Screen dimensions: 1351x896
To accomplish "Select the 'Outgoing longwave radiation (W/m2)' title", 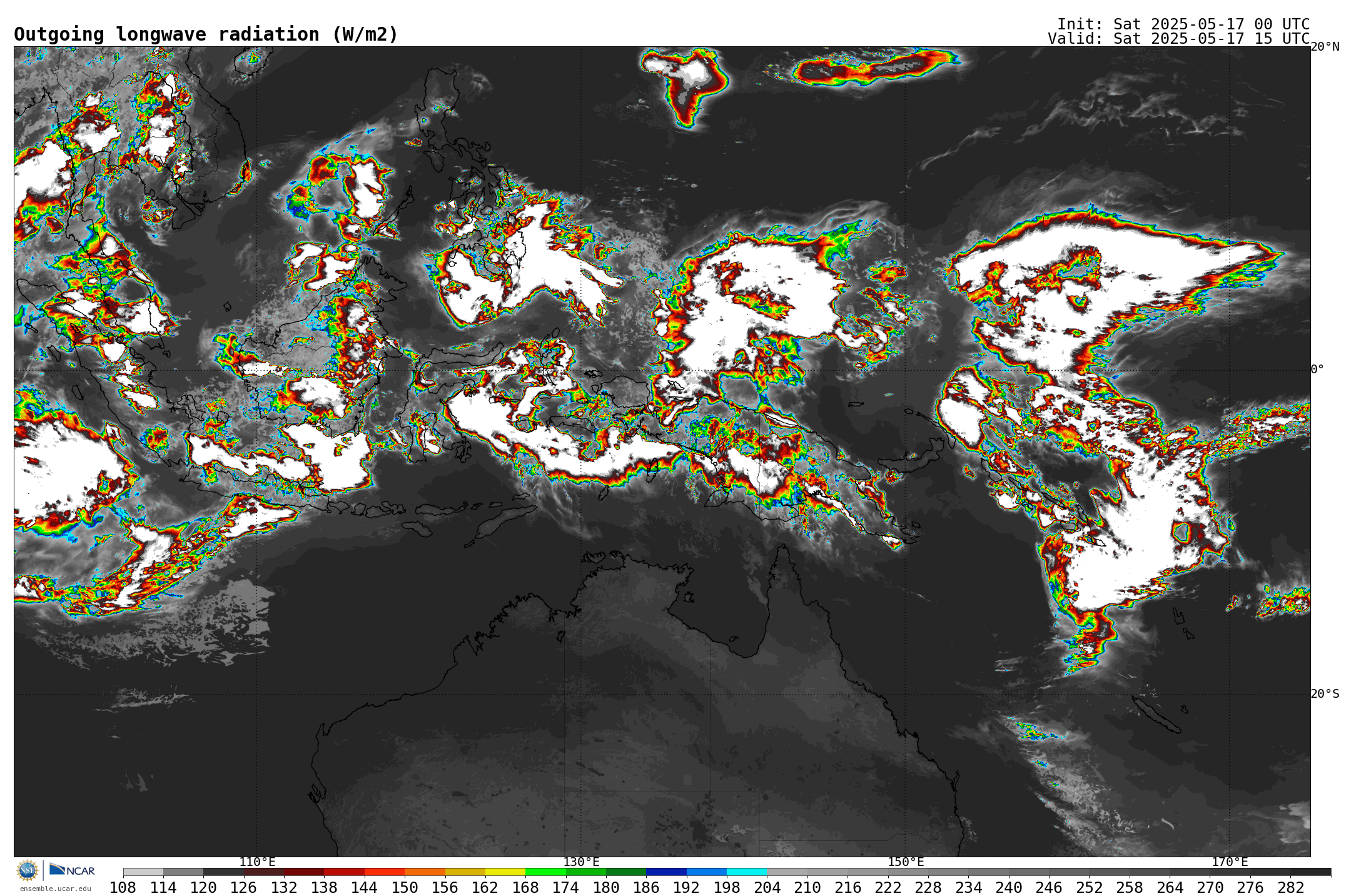I will 206,34.
